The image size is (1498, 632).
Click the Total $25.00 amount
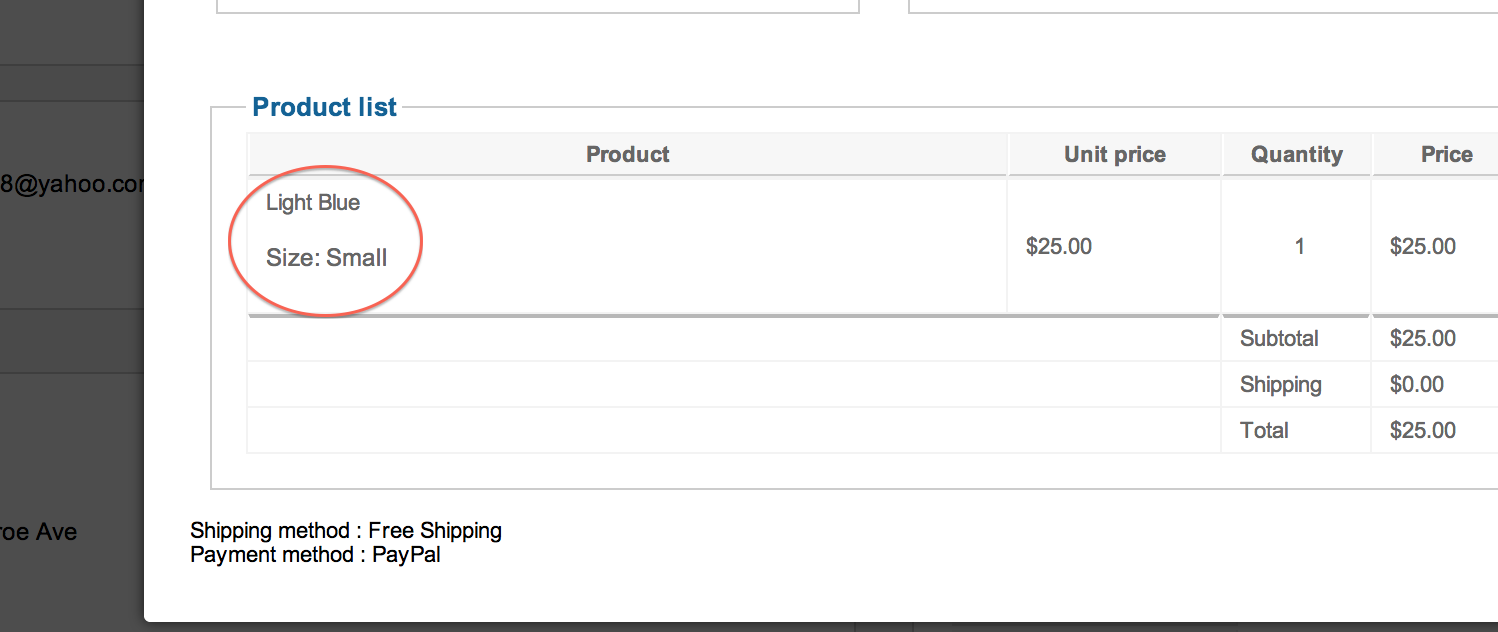click(x=1422, y=431)
